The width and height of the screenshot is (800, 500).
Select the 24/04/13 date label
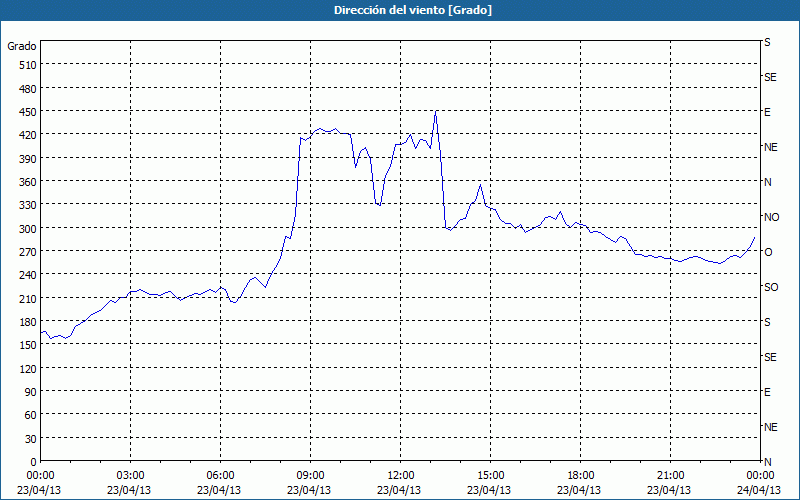759,490
